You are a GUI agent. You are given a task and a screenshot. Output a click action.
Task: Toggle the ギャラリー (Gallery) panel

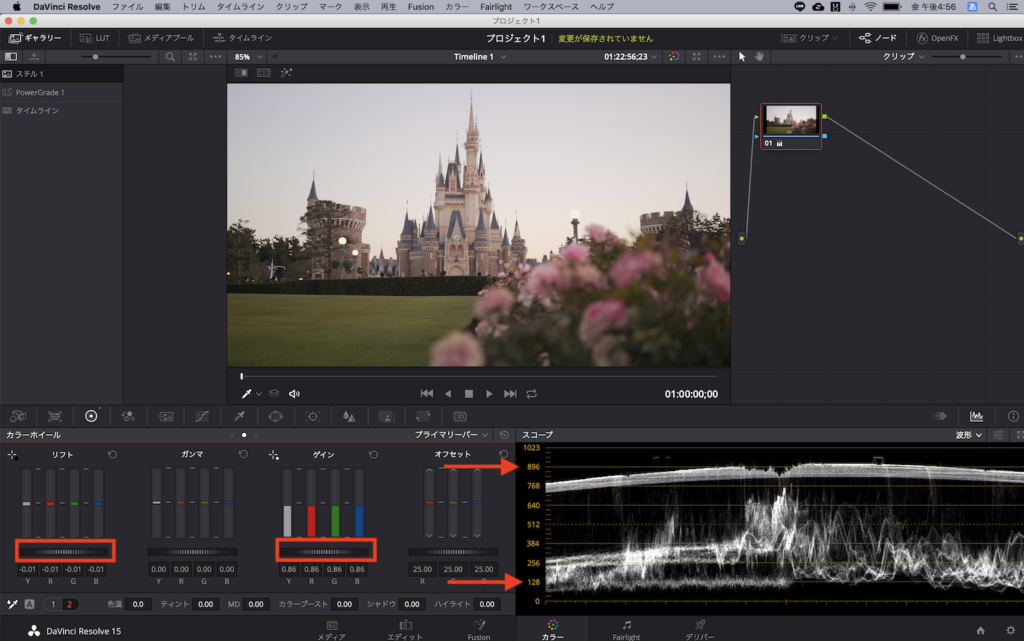click(35, 38)
